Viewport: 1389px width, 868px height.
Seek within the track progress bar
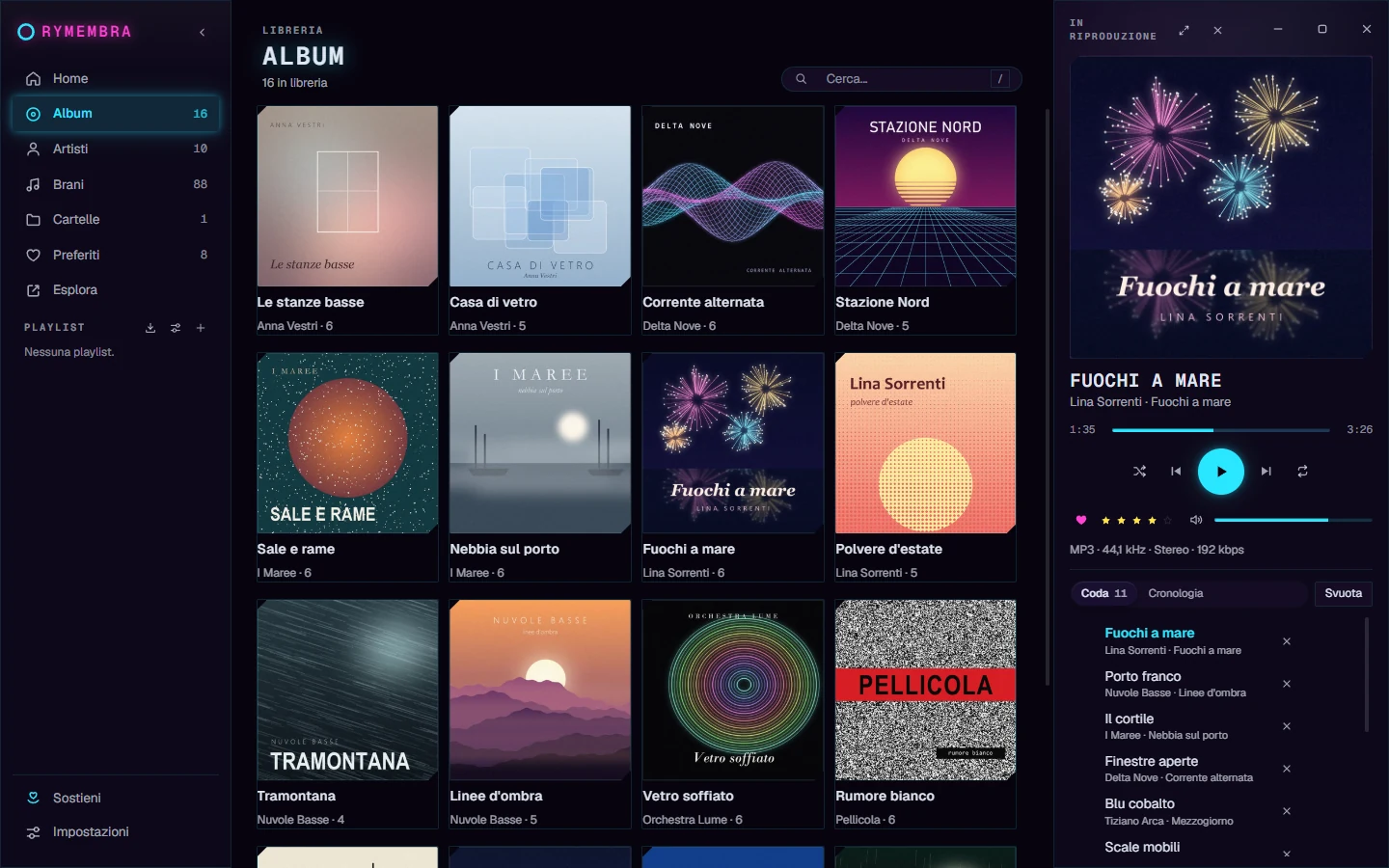pos(1220,430)
